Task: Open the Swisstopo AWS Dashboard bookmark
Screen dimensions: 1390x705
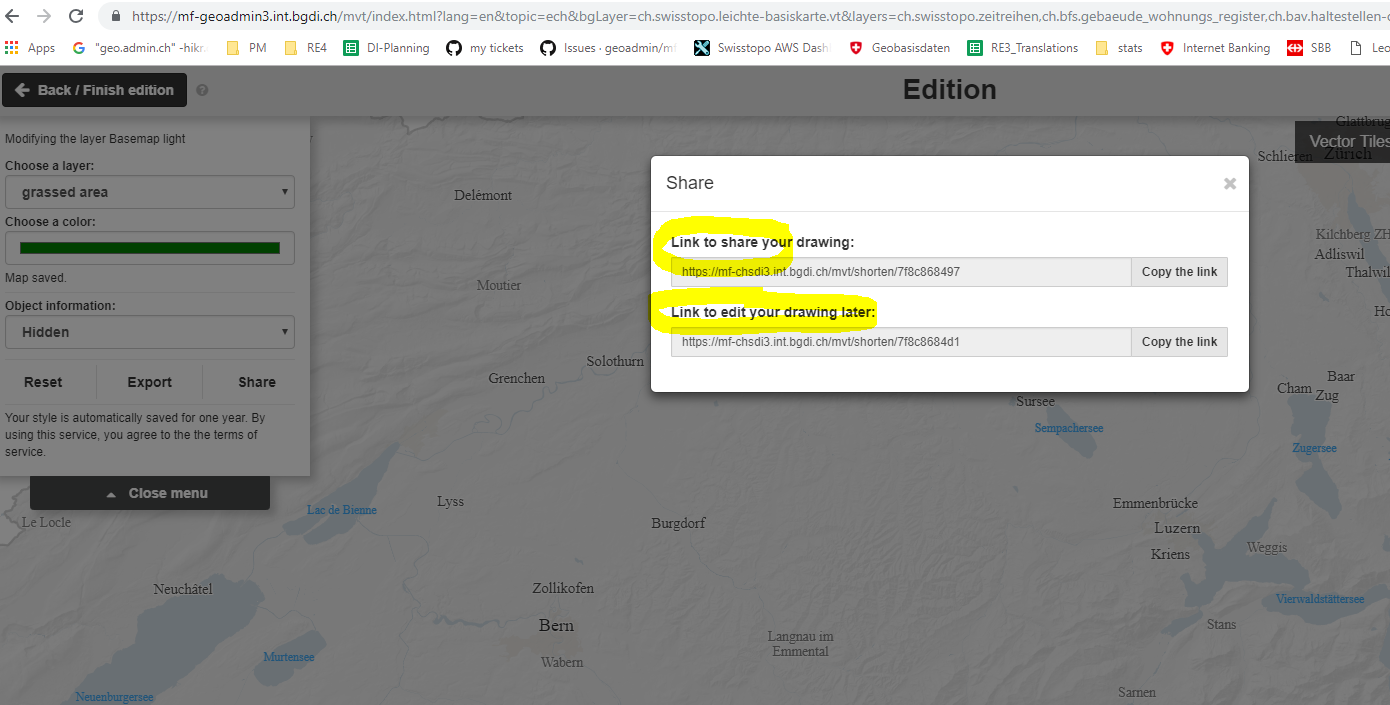Action: click(x=761, y=47)
